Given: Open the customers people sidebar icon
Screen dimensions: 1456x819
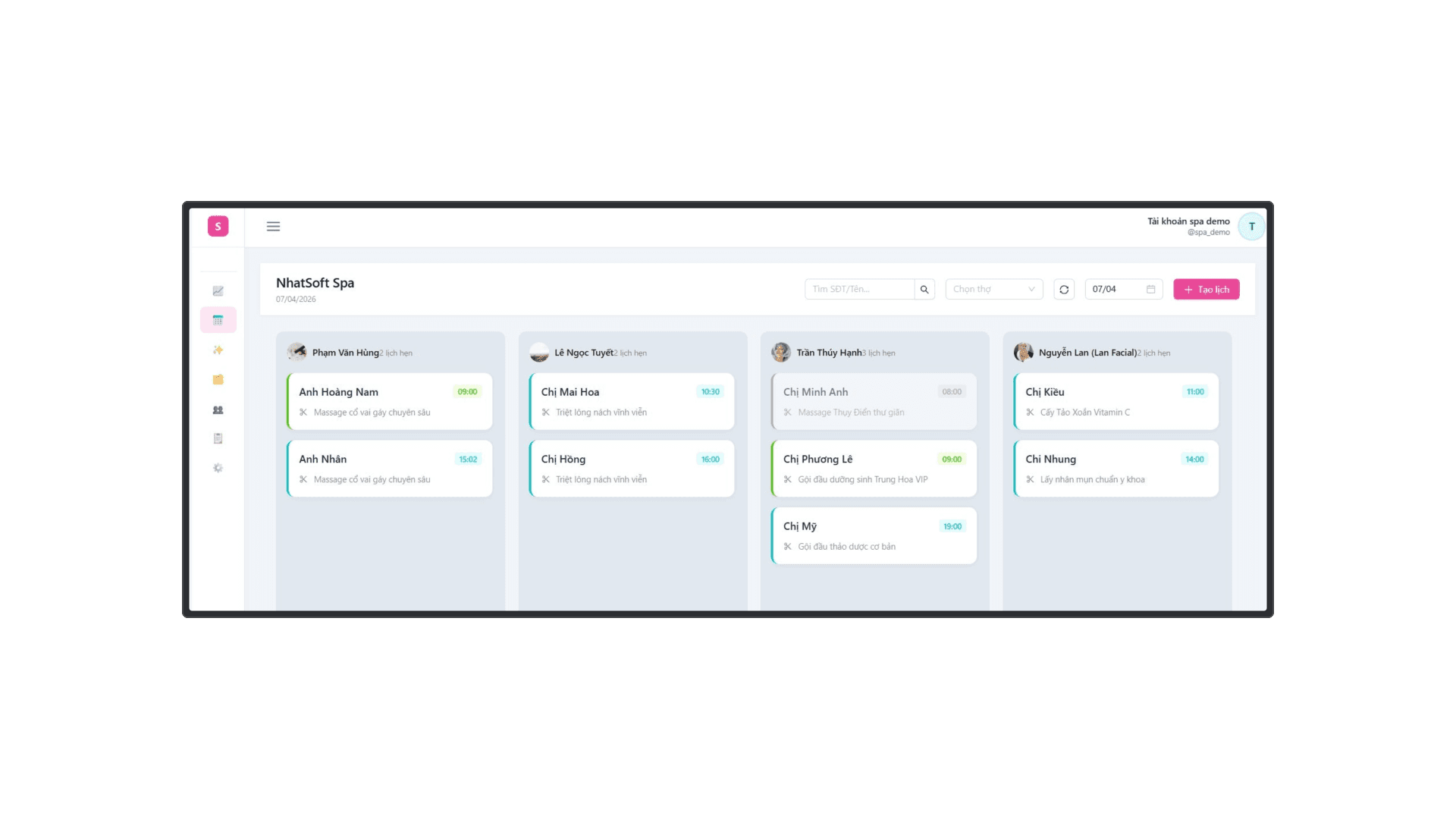Looking at the screenshot, I should (x=218, y=410).
